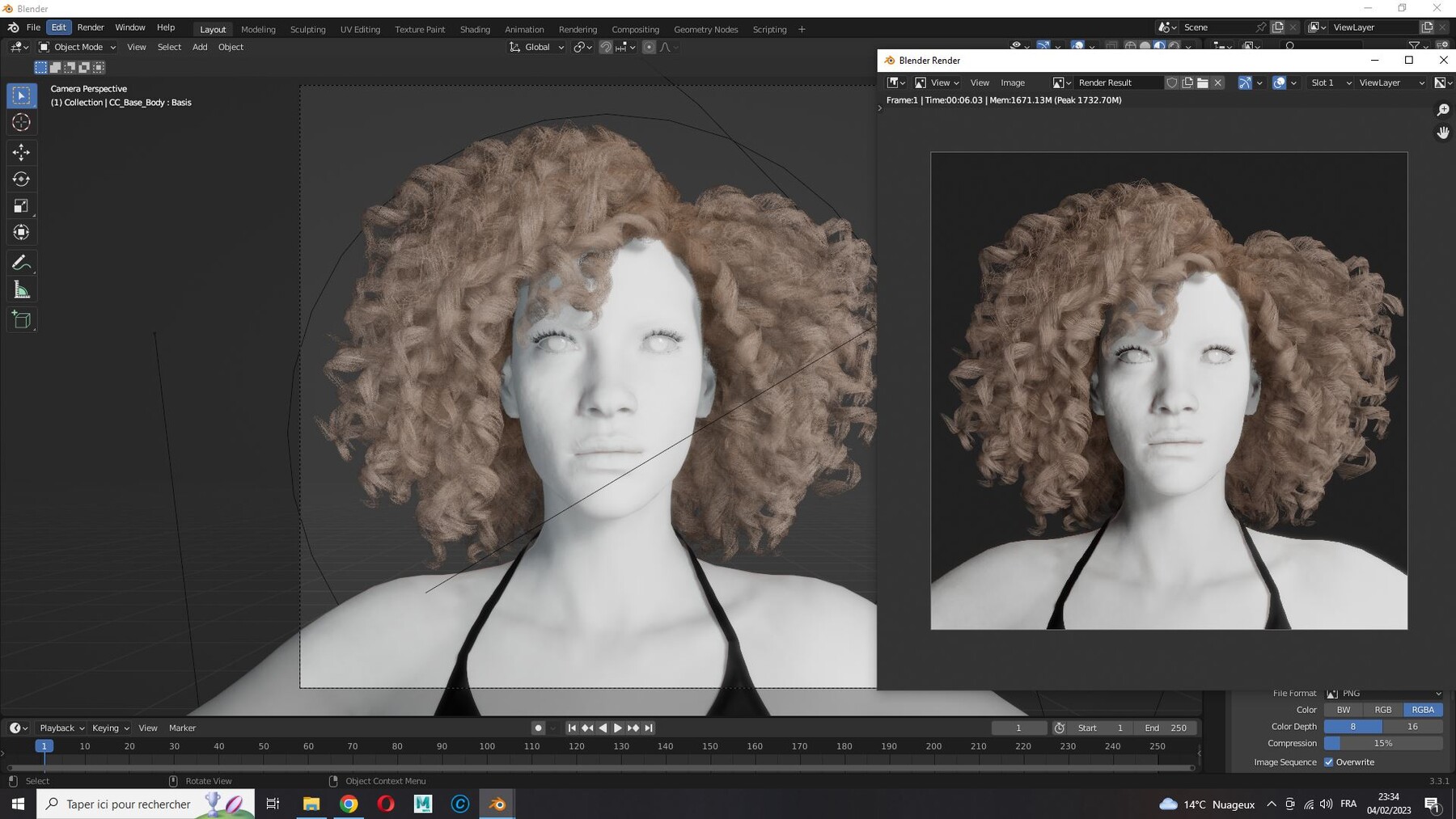The height and width of the screenshot is (819, 1456).
Task: Switch to the Sculpting workspace tab
Action: pyautogui.click(x=307, y=29)
